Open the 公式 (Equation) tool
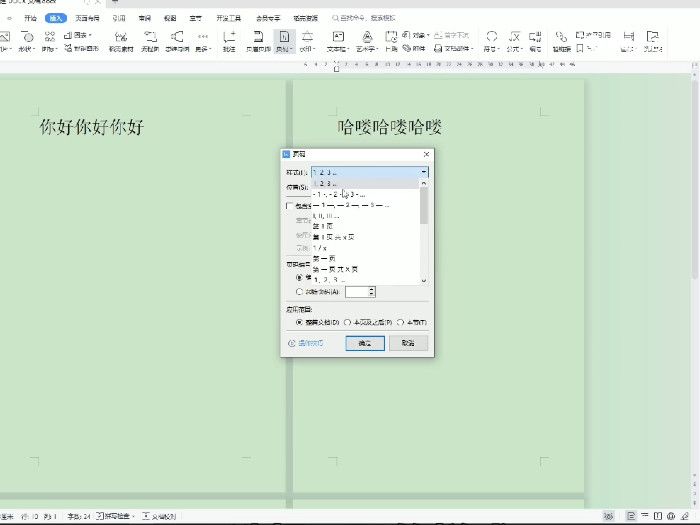Screen dimensions: 700x525 [x=515, y=41]
